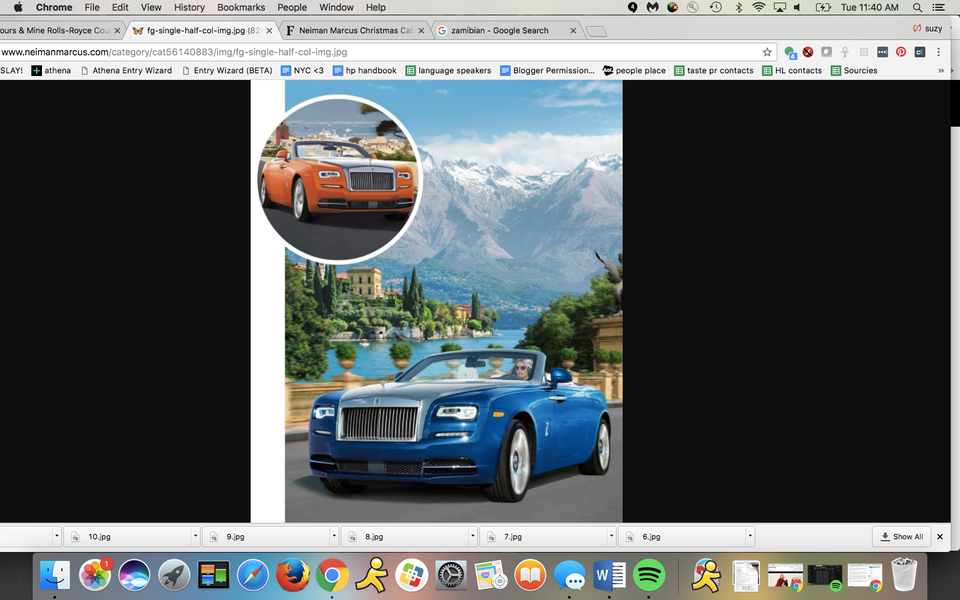Viewport: 960px width, 600px height.
Task: Open Microsoft Word from the Dock
Action: (609, 575)
